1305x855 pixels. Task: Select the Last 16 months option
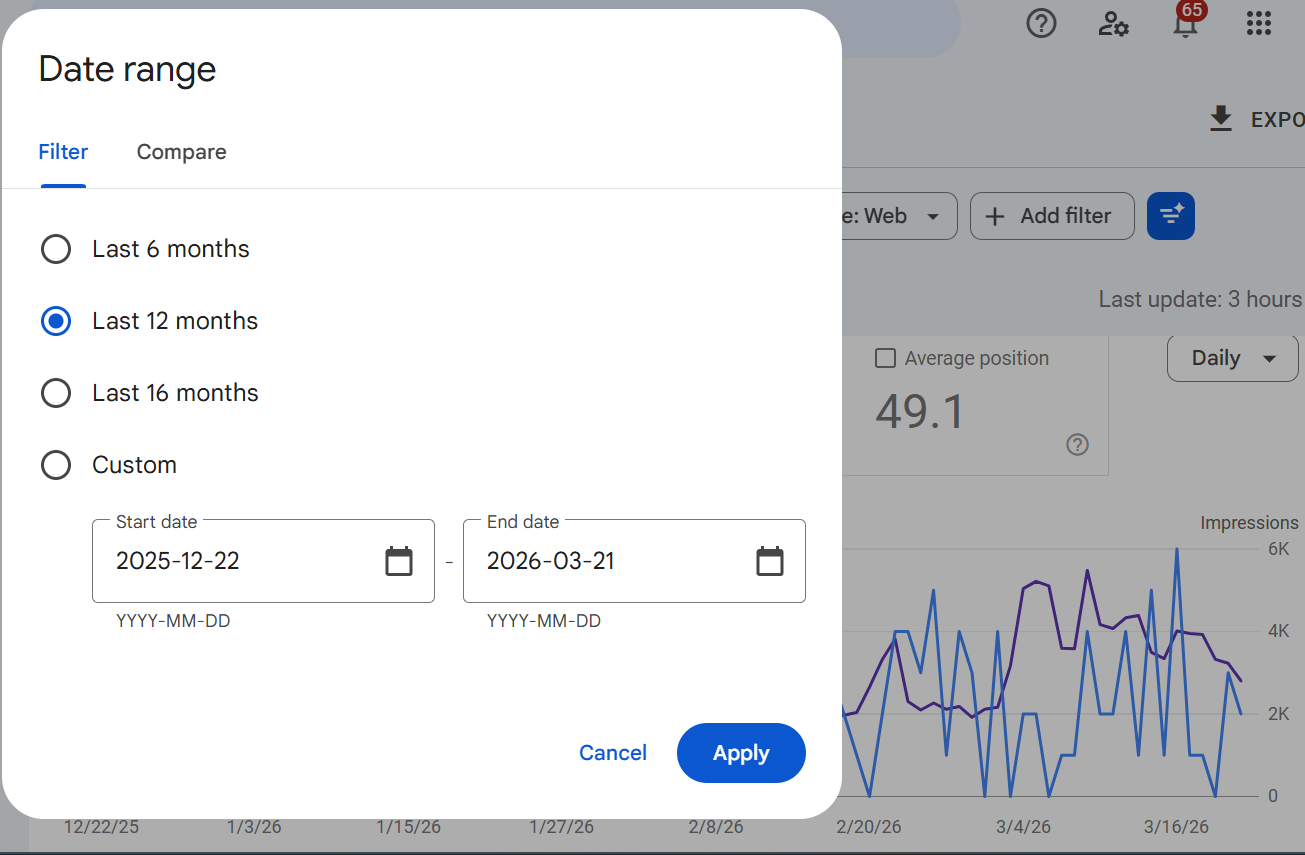[x=56, y=392]
